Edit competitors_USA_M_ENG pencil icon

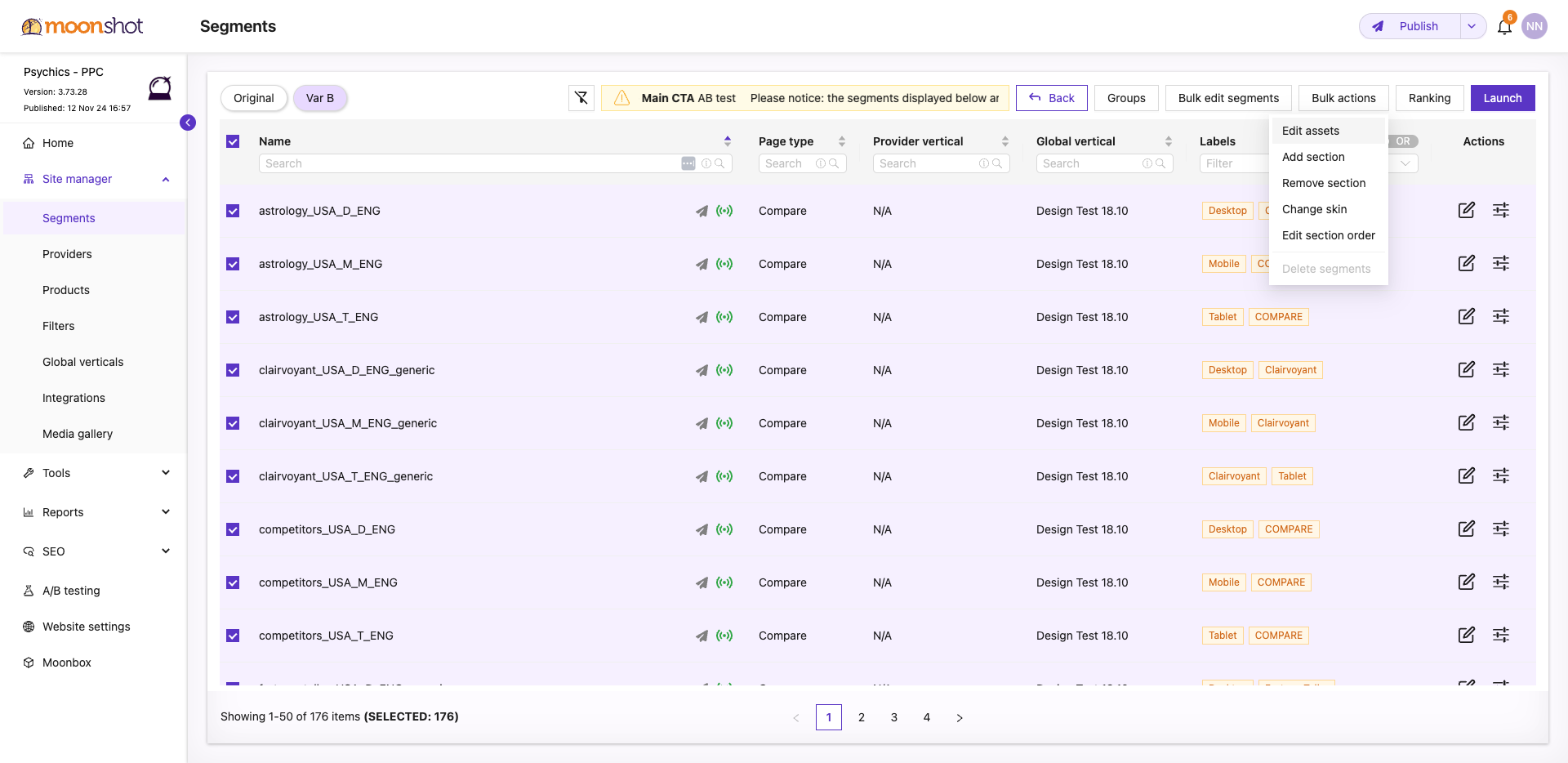click(1467, 582)
